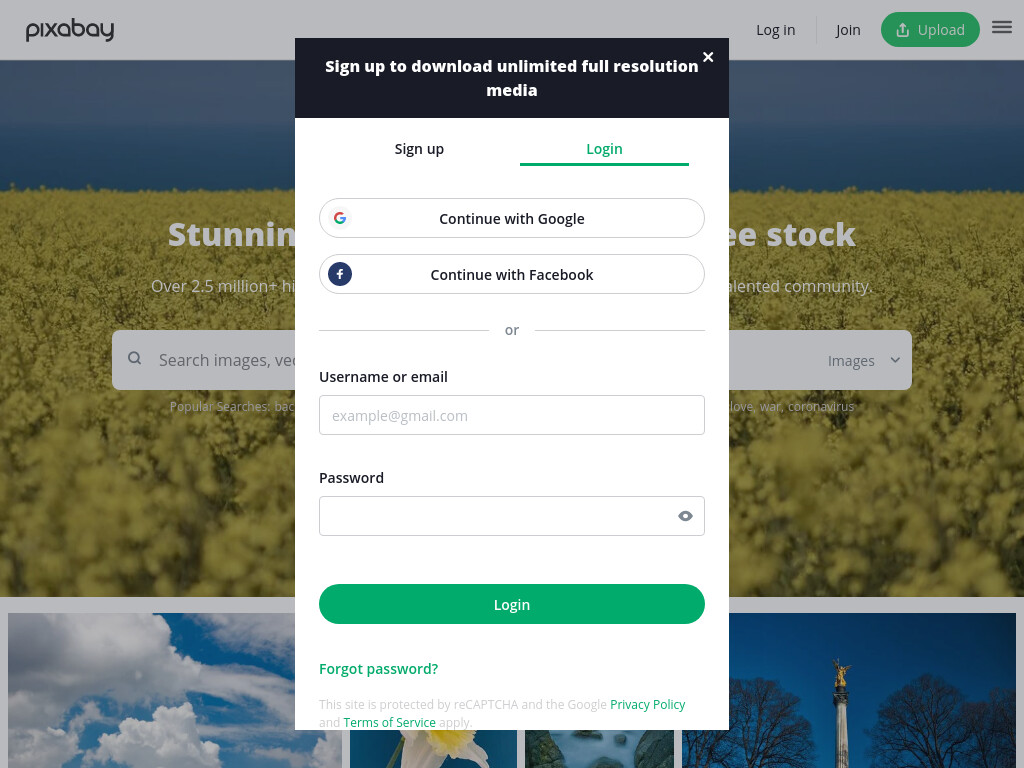Open the Privacy Policy link

pos(647,705)
